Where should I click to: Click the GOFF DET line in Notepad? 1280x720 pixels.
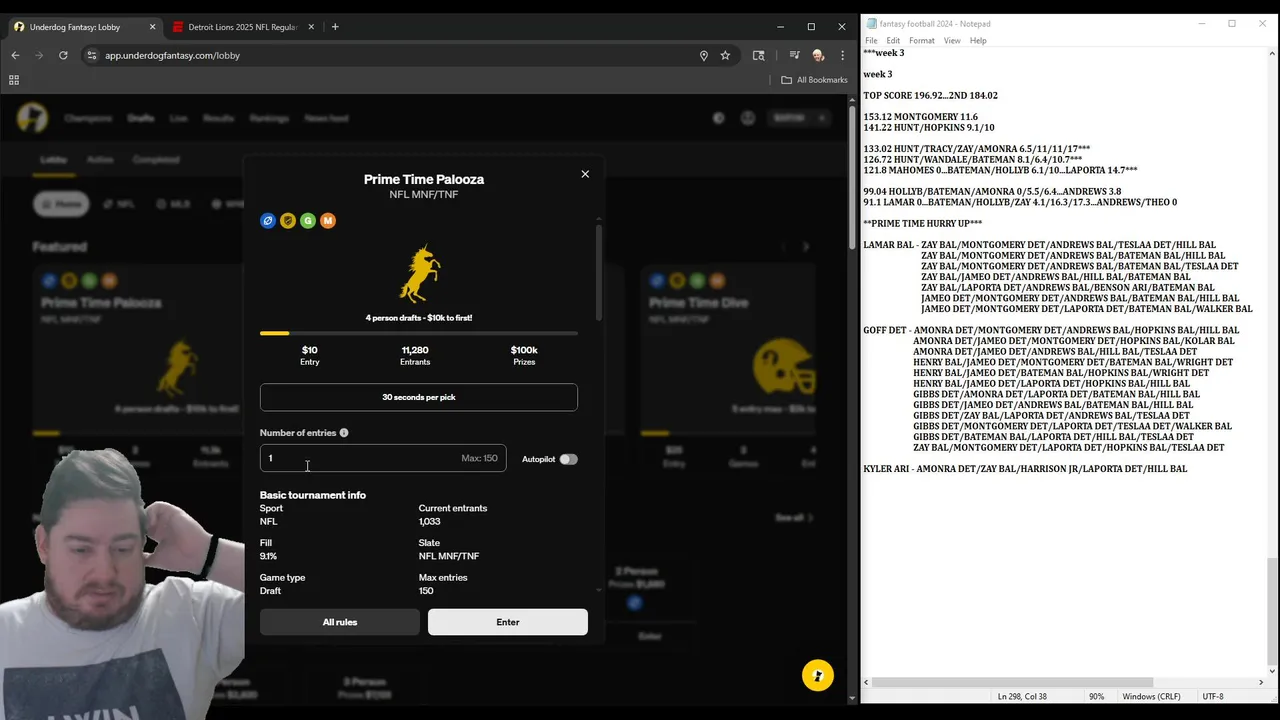click(1051, 330)
